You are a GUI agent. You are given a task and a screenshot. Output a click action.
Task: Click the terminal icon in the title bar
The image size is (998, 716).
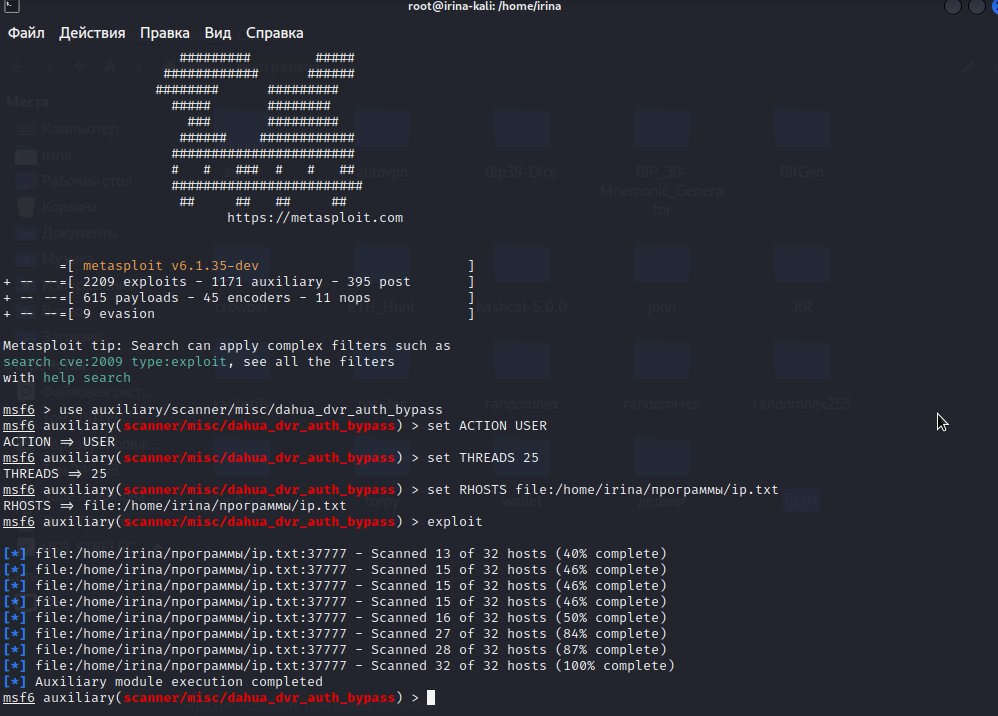[x=11, y=6]
